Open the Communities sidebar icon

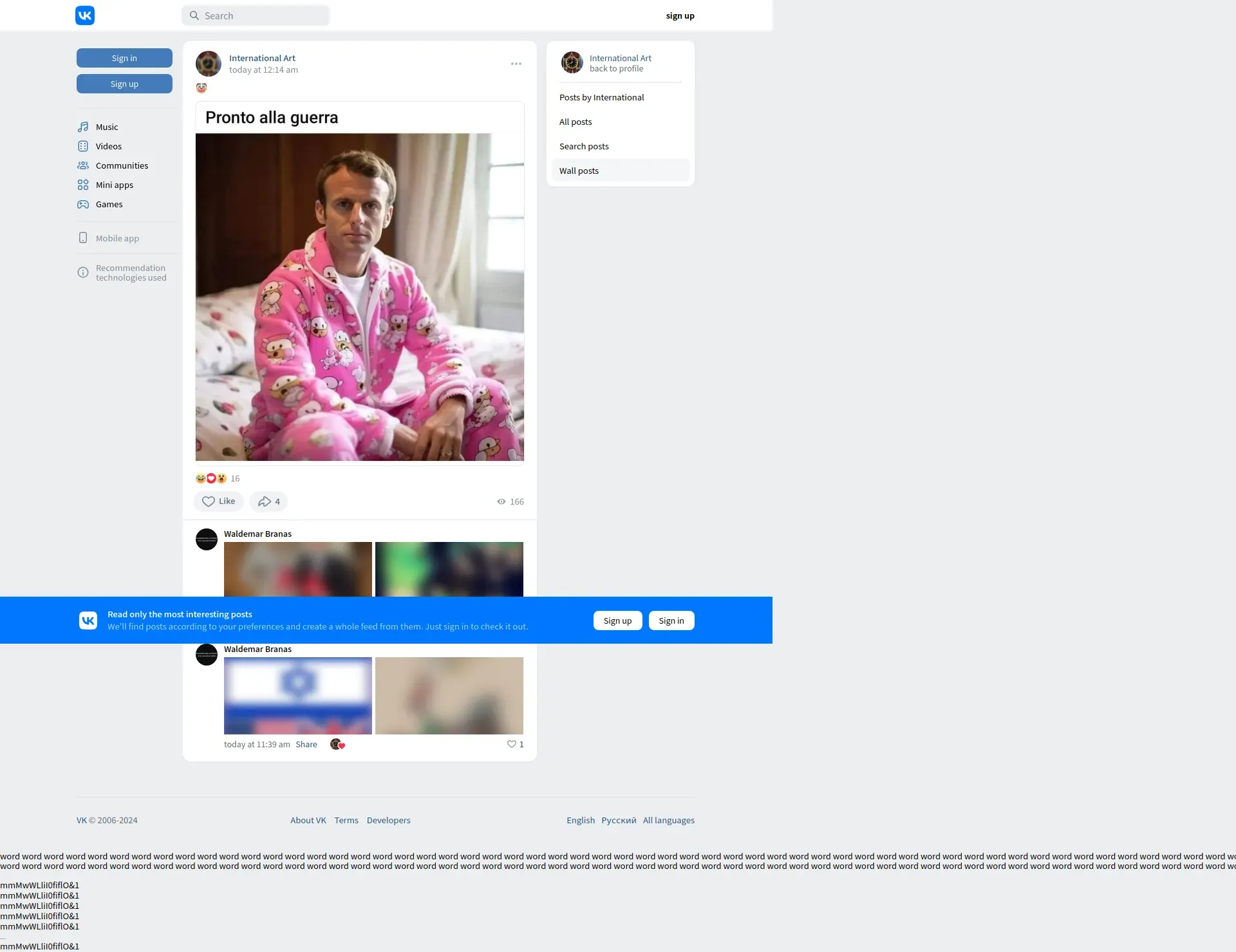[x=83, y=165]
